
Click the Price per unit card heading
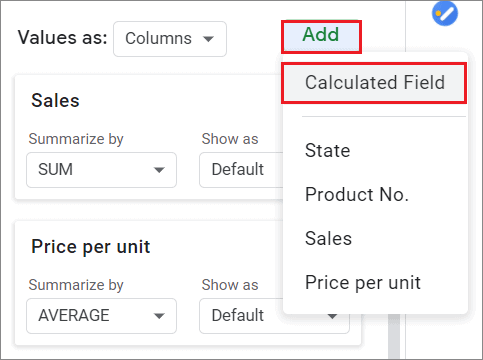91,247
